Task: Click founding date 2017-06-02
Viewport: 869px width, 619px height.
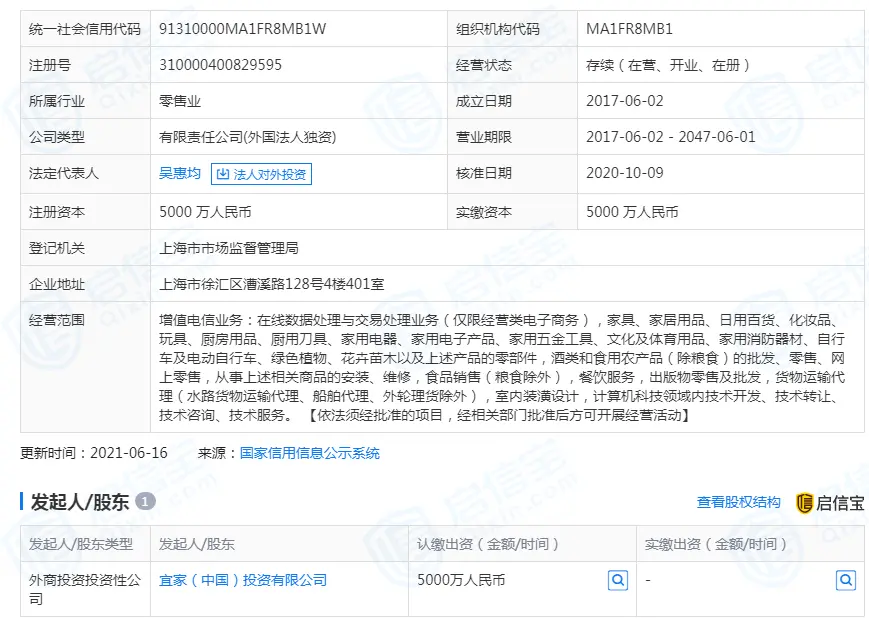Action: click(625, 101)
